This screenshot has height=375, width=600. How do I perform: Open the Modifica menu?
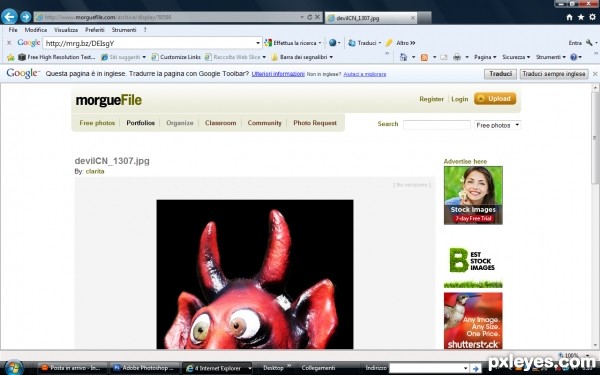click(36, 29)
